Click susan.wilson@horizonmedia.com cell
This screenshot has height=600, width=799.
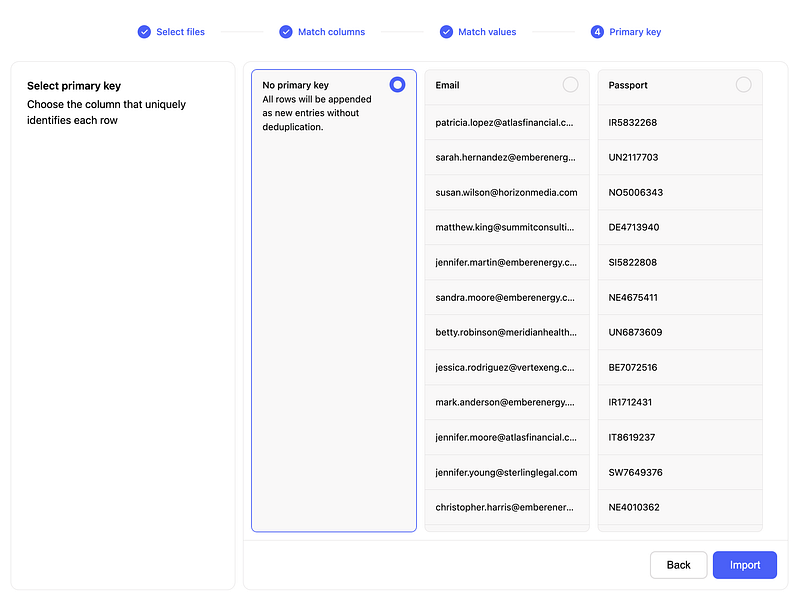tap(507, 193)
